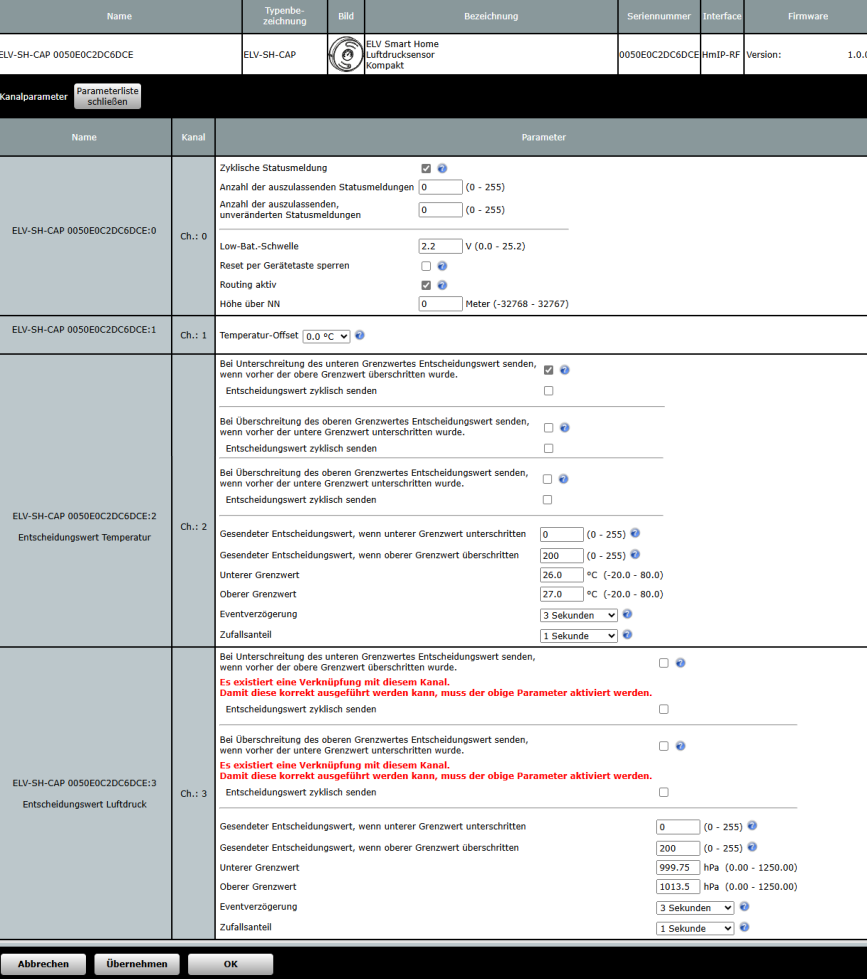This screenshot has width=867, height=979.
Task: Click the ELV Luftdrucksensor device image
Action: click(346, 55)
